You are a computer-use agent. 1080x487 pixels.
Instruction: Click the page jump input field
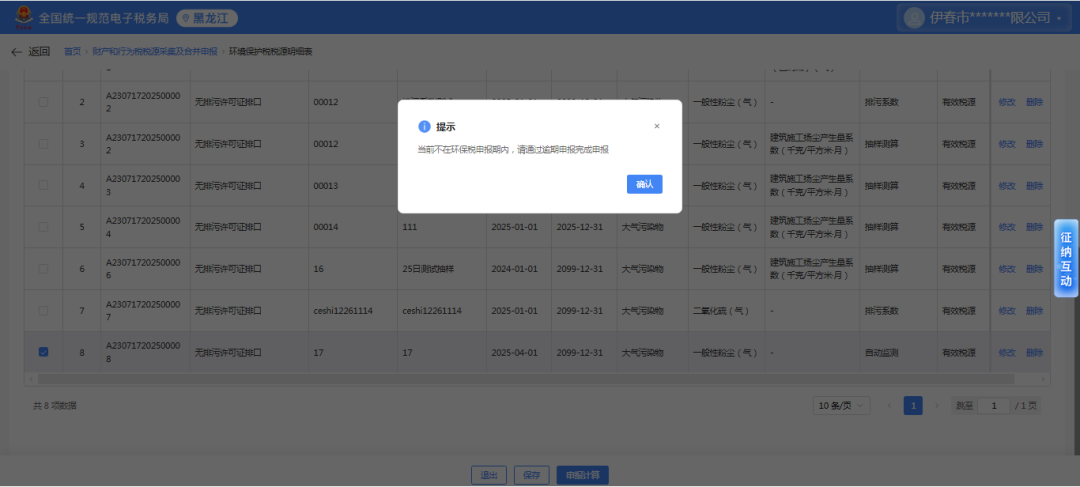993,406
